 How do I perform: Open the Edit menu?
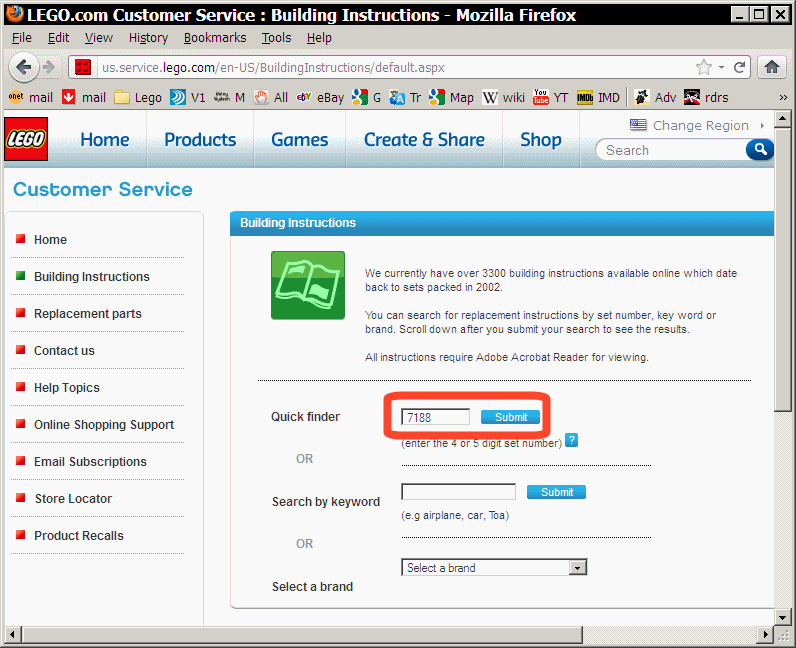pyautogui.click(x=58, y=38)
